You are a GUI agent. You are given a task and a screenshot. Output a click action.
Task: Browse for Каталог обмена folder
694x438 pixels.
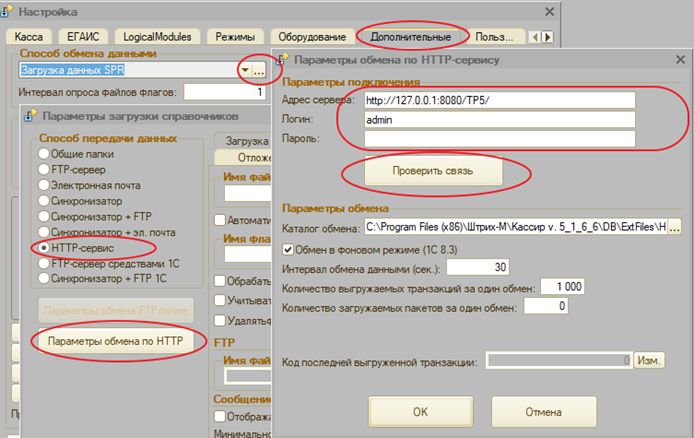pyautogui.click(x=674, y=228)
